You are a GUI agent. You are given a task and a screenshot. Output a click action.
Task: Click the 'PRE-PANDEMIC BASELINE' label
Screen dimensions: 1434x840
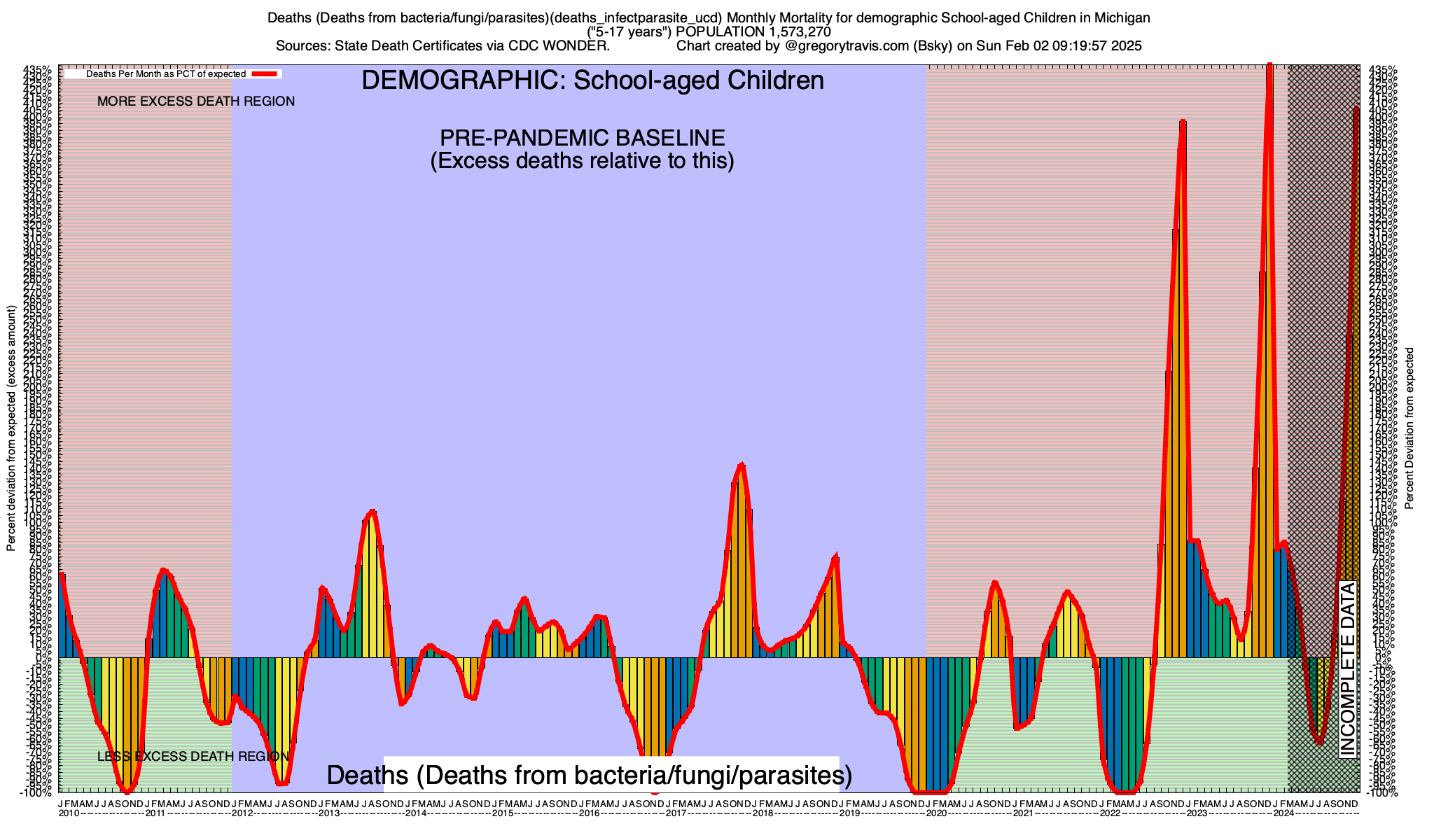(582, 138)
